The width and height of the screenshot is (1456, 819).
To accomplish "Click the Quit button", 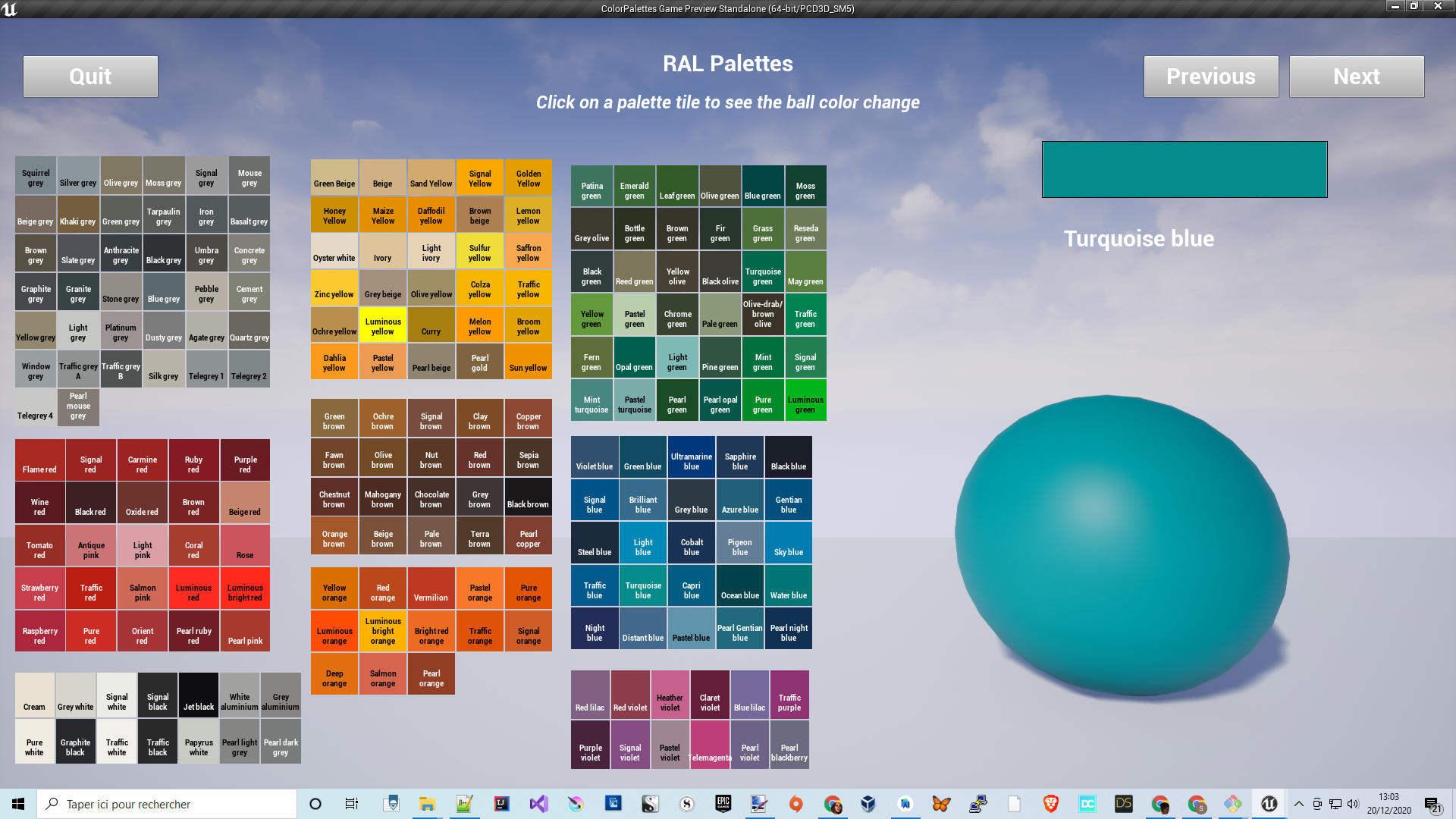I will 90,76.
